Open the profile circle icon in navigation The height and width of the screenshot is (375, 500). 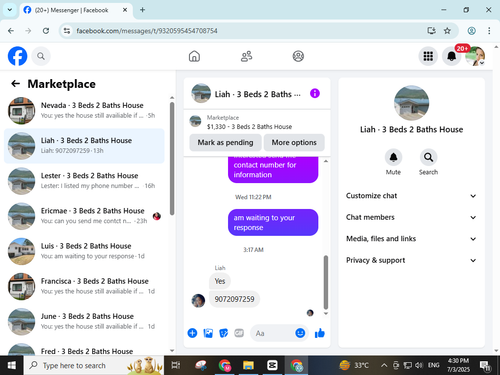click(x=298, y=56)
